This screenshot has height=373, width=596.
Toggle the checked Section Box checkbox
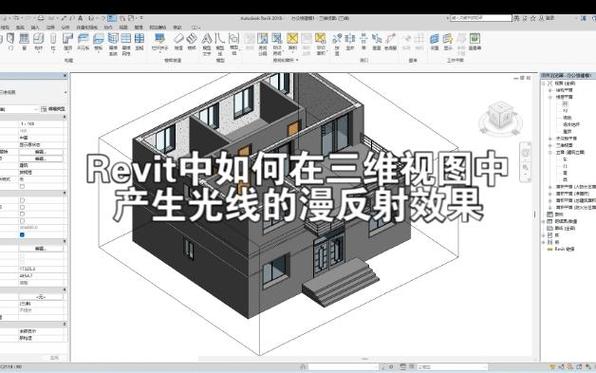click(22, 235)
